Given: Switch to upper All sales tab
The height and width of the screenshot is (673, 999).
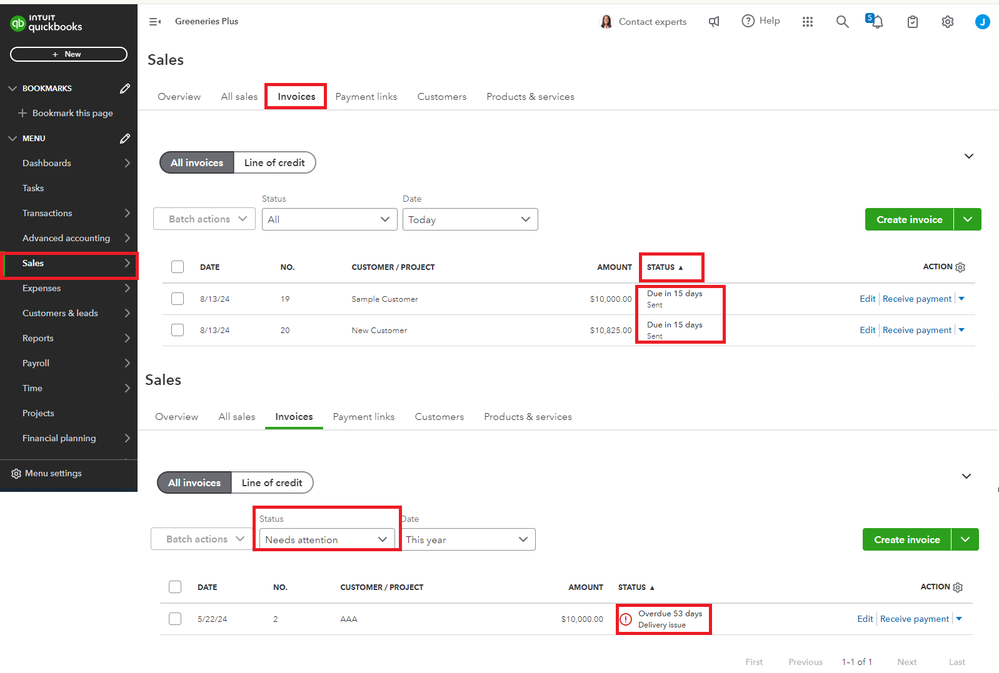Looking at the screenshot, I should click(239, 96).
